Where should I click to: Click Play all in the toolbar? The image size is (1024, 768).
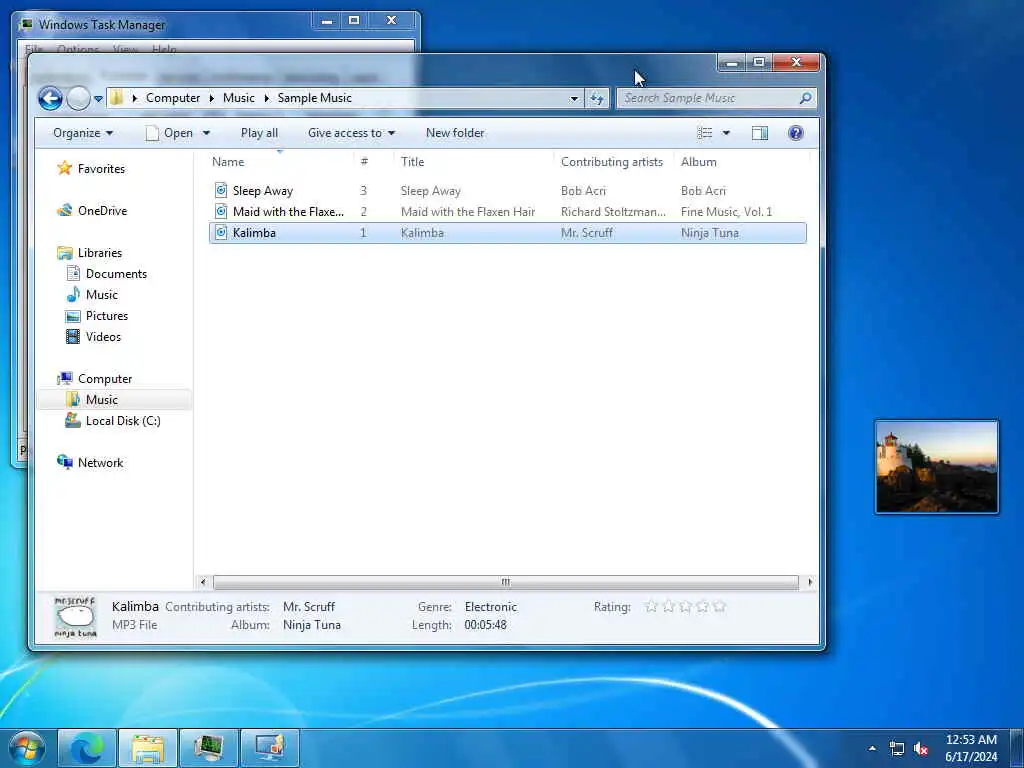259,133
